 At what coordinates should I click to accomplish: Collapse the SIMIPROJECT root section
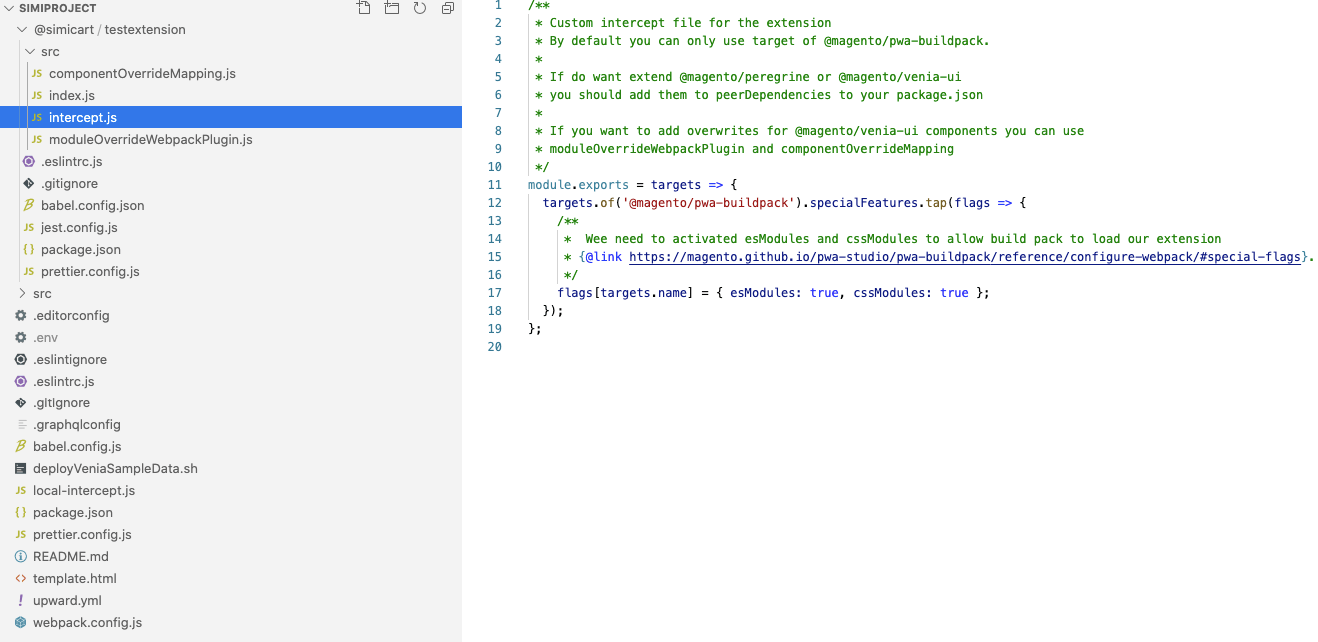click(x=9, y=8)
